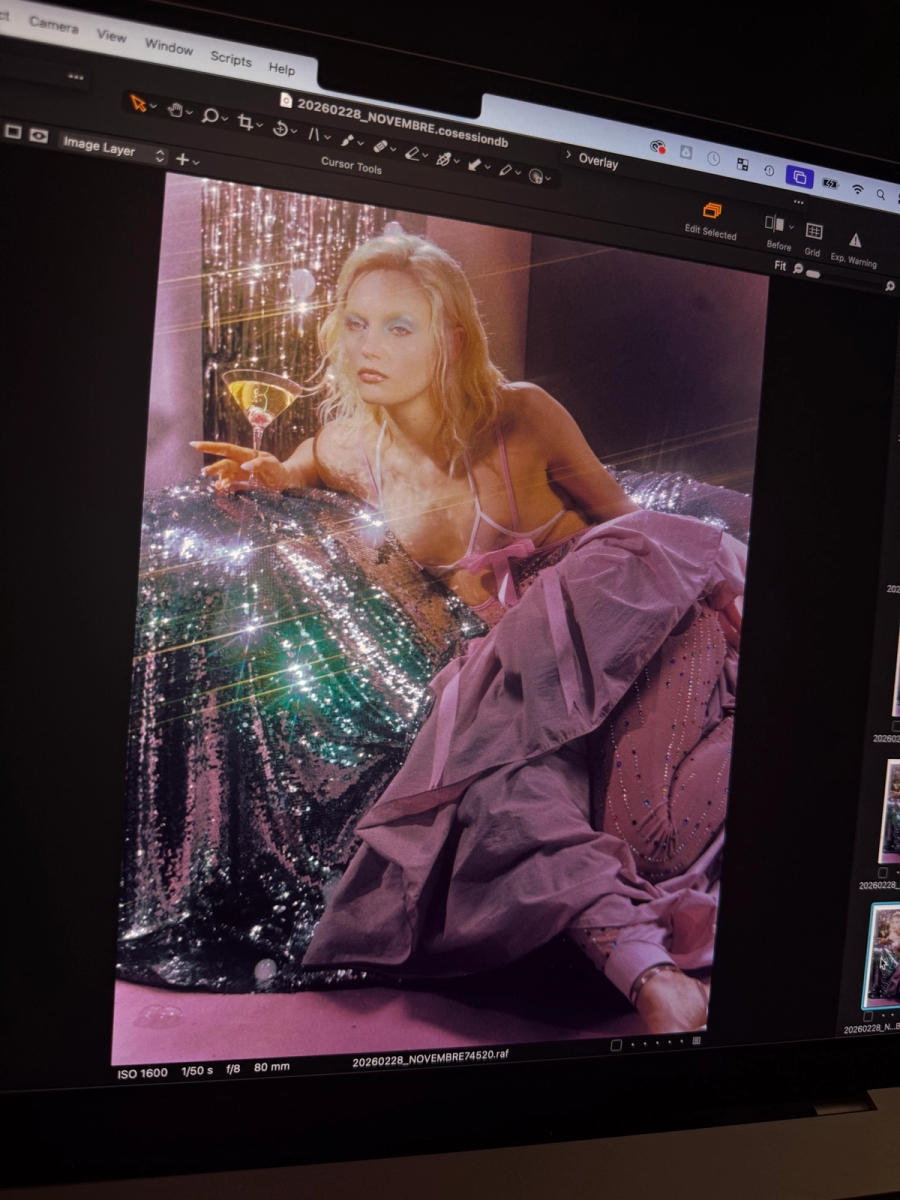This screenshot has height=1200, width=900.
Task: Open the Select cursor tool dropdown arrow
Action: point(153,106)
